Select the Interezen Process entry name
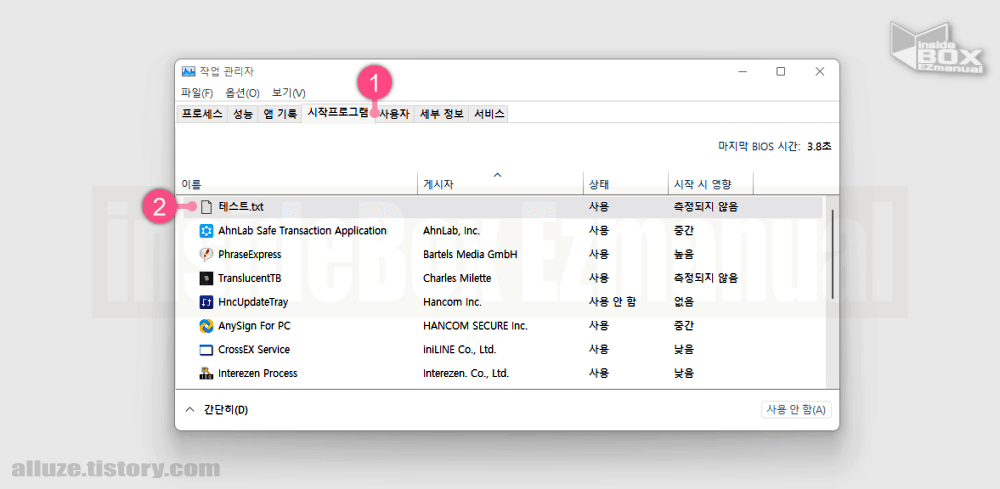Viewport: 1000px width, 489px height. click(258, 374)
